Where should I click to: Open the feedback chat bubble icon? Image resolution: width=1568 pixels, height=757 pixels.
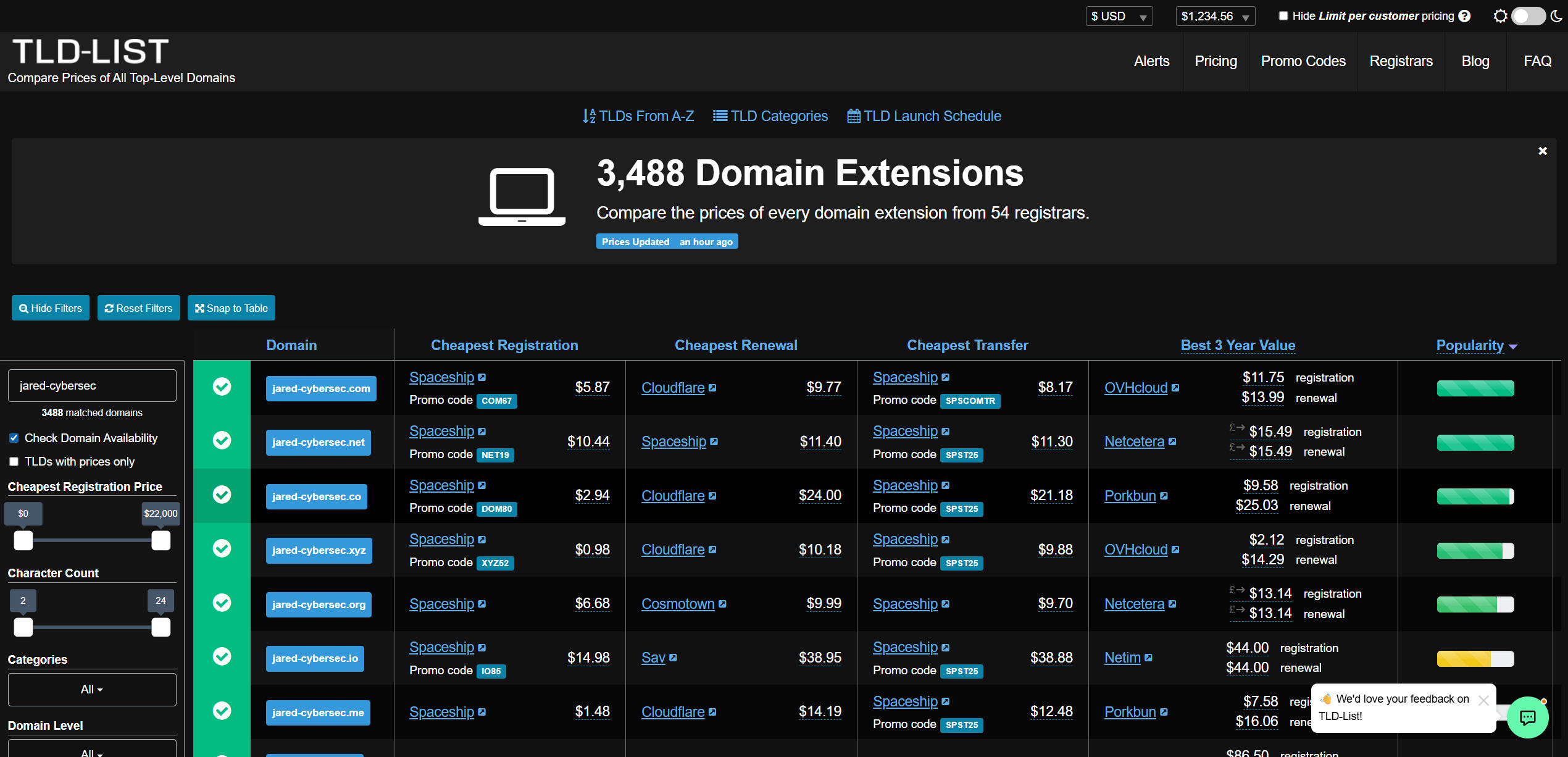click(x=1527, y=717)
